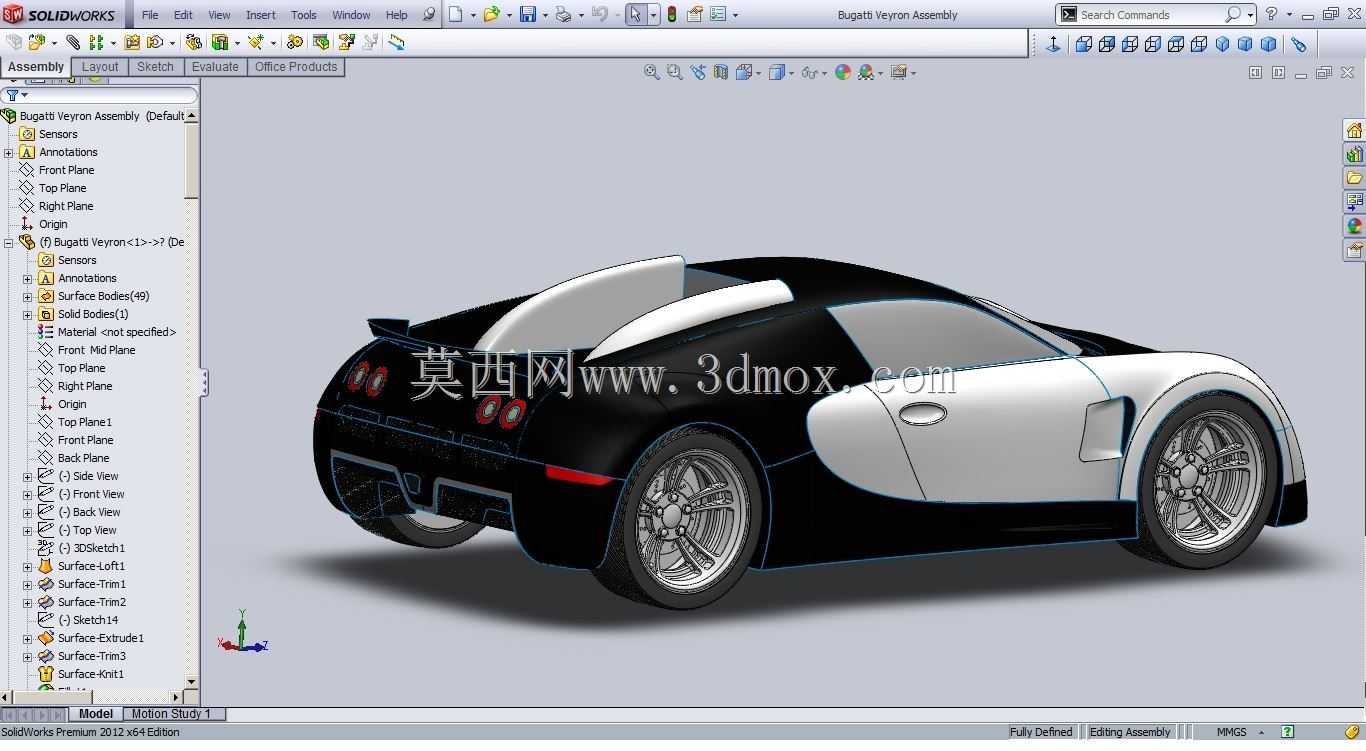Click the Rebuild traffic light icon

pyautogui.click(x=672, y=14)
